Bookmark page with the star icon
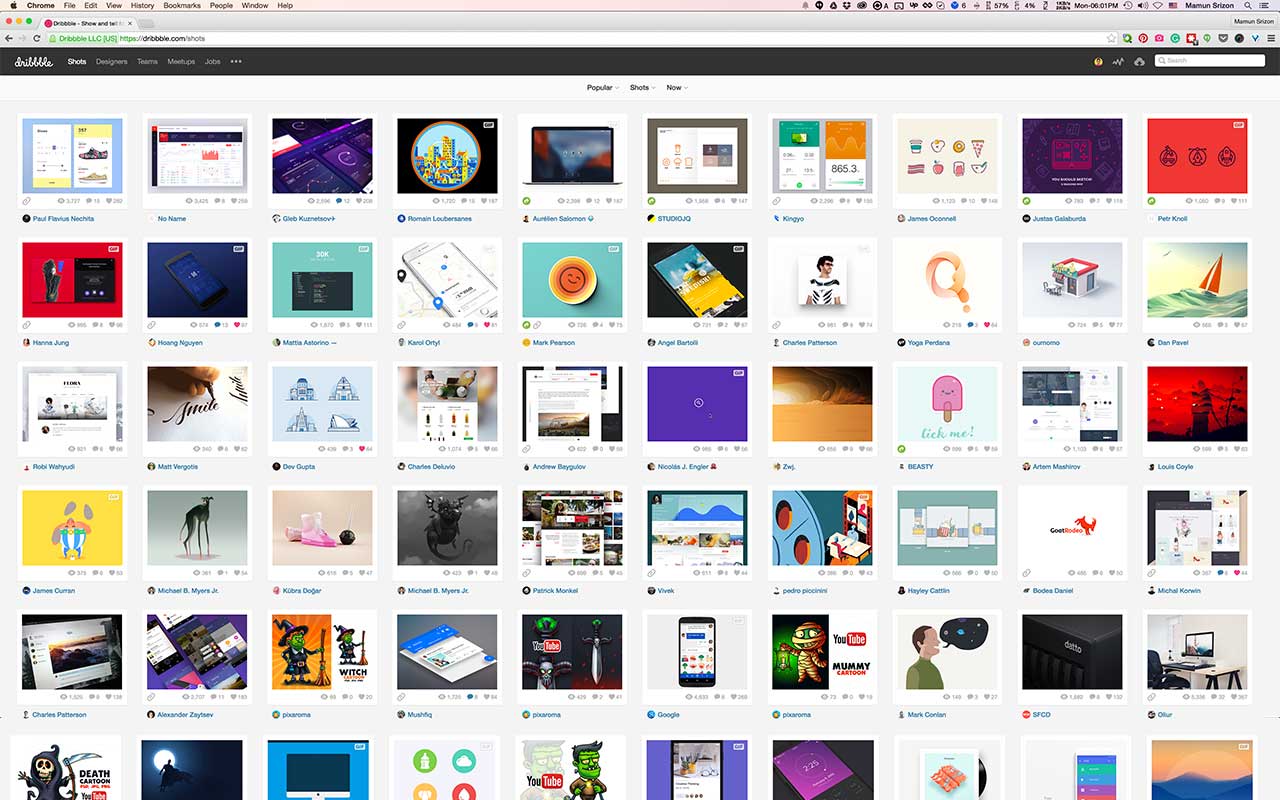Viewport: 1280px width, 800px height. [1111, 38]
